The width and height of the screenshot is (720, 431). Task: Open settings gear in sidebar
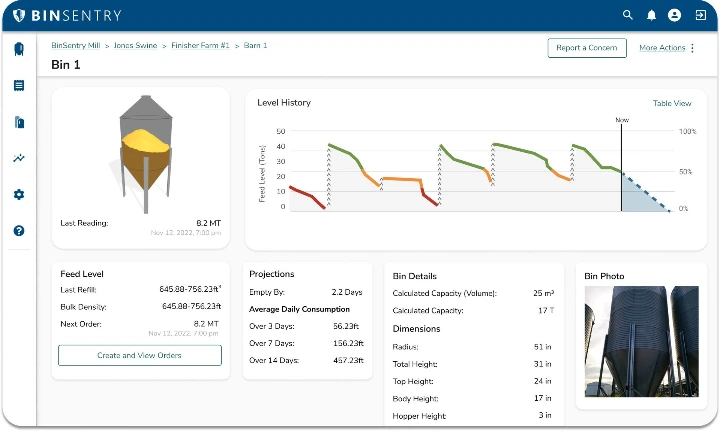pos(18,194)
